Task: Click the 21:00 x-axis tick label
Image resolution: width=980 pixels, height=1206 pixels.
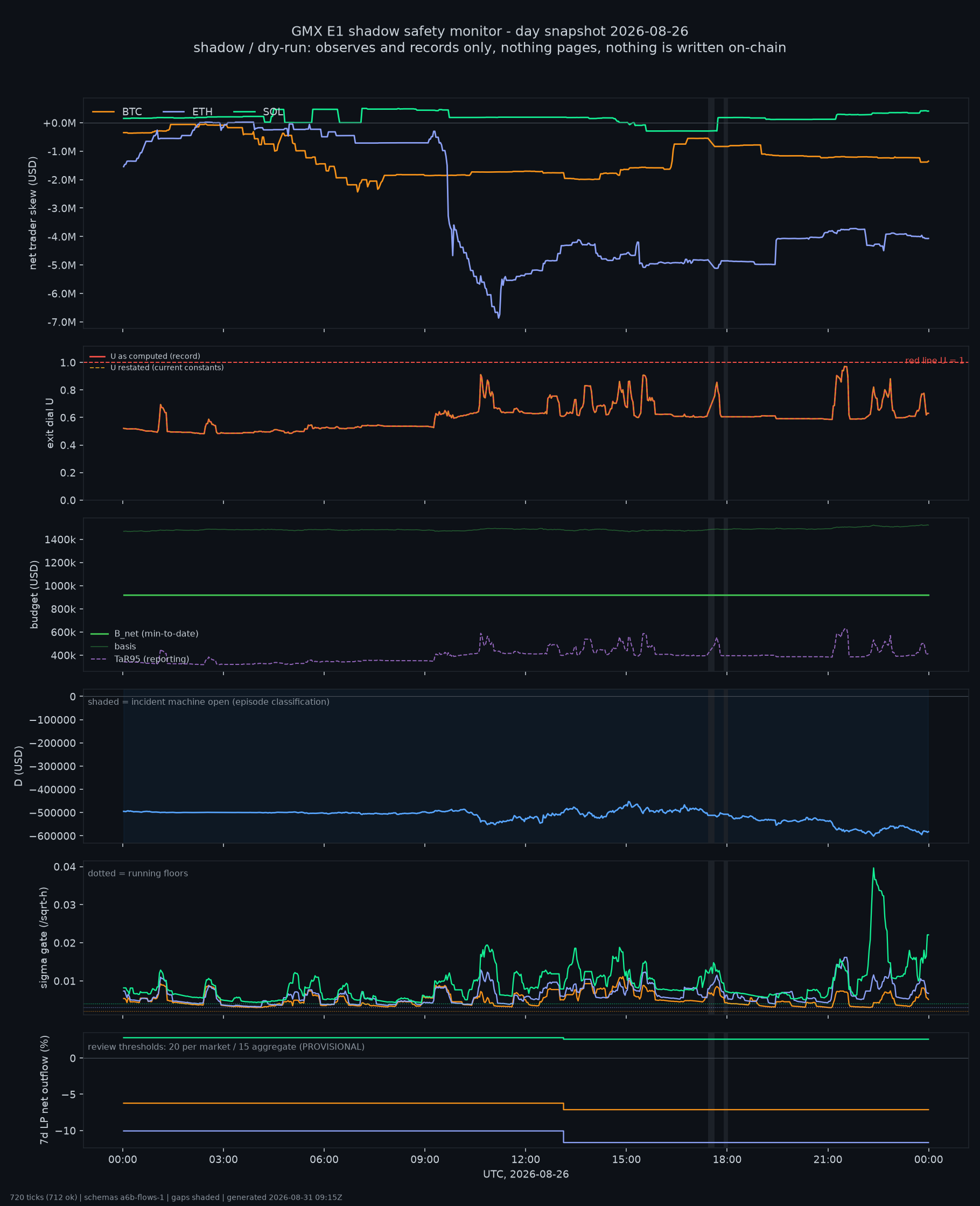Action: click(x=828, y=1160)
